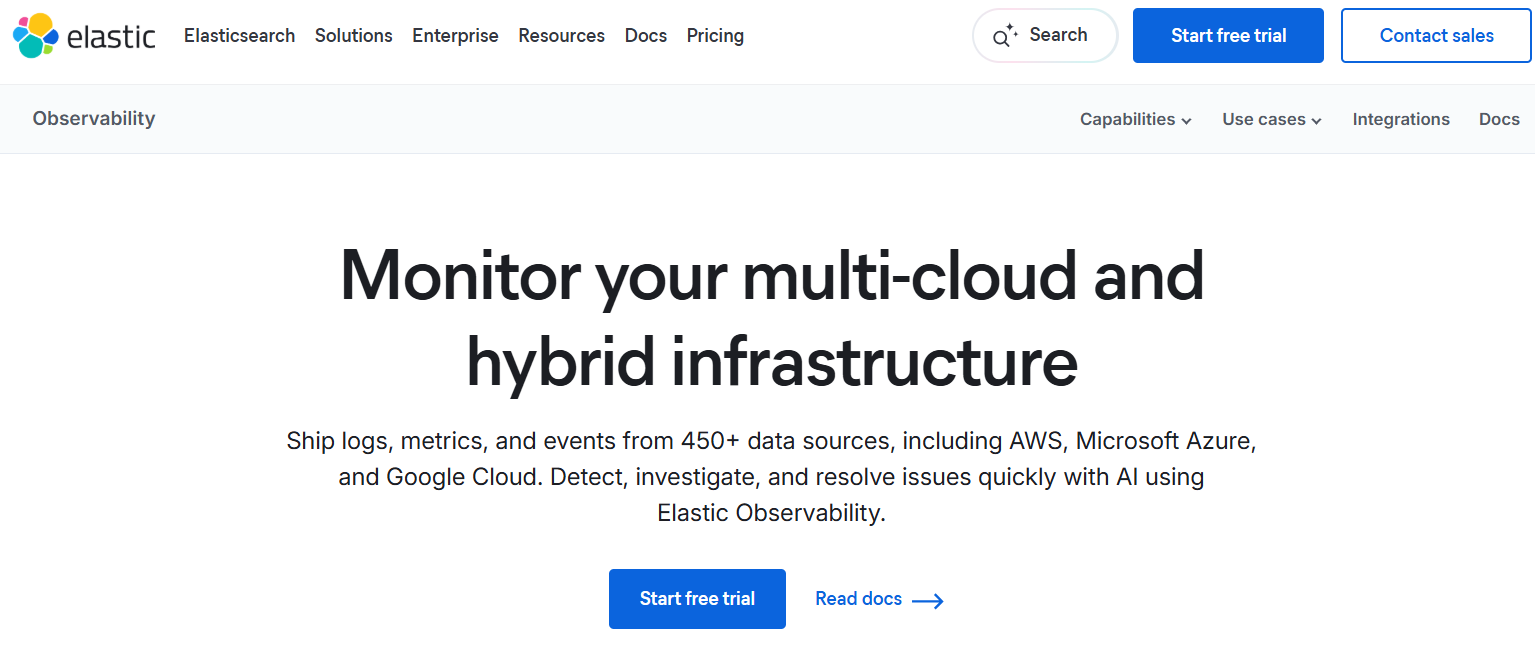Follow the Read docs link
The image size is (1535, 654).
pos(859,598)
